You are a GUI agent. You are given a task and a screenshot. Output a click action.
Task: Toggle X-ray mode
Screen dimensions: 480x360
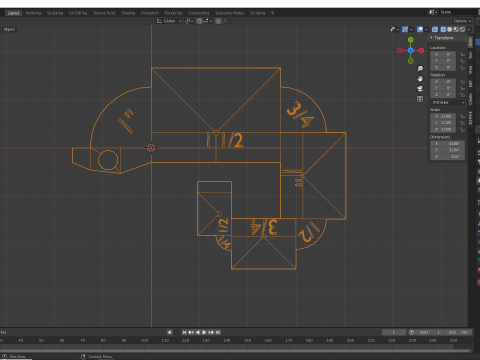tap(435, 29)
